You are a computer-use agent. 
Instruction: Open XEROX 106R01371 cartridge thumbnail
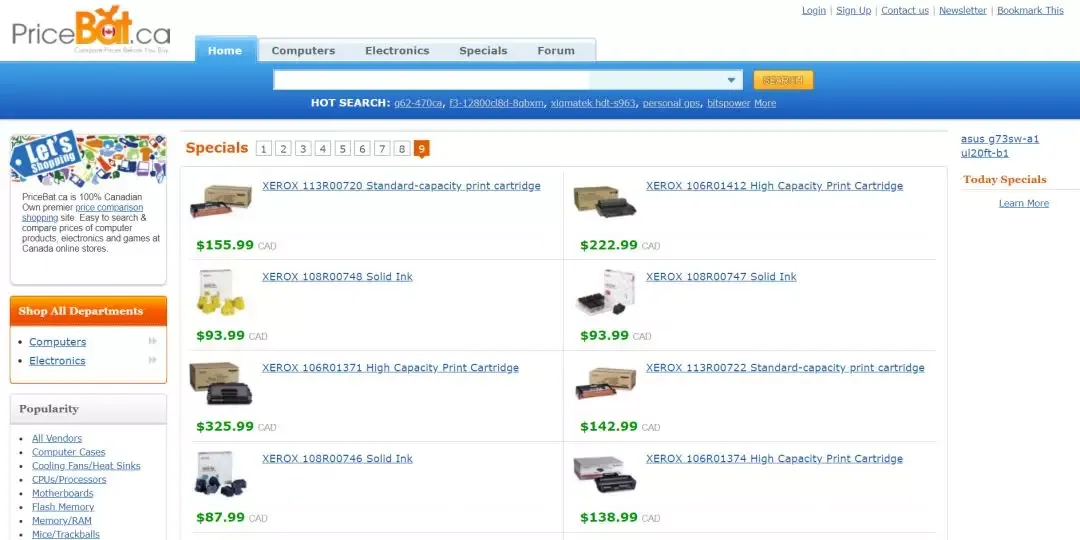click(x=221, y=383)
